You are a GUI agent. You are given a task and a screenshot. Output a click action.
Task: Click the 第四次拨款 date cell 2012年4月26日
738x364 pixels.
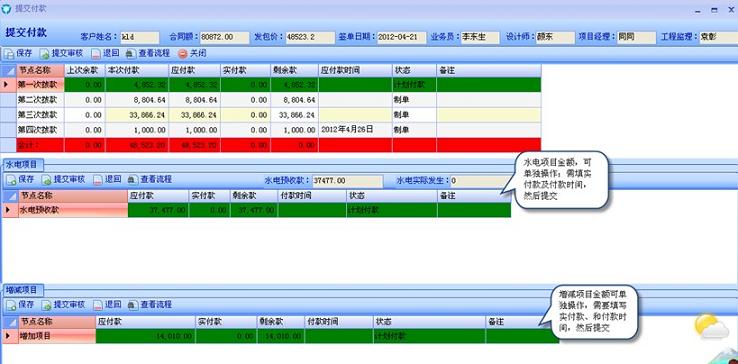[355, 129]
